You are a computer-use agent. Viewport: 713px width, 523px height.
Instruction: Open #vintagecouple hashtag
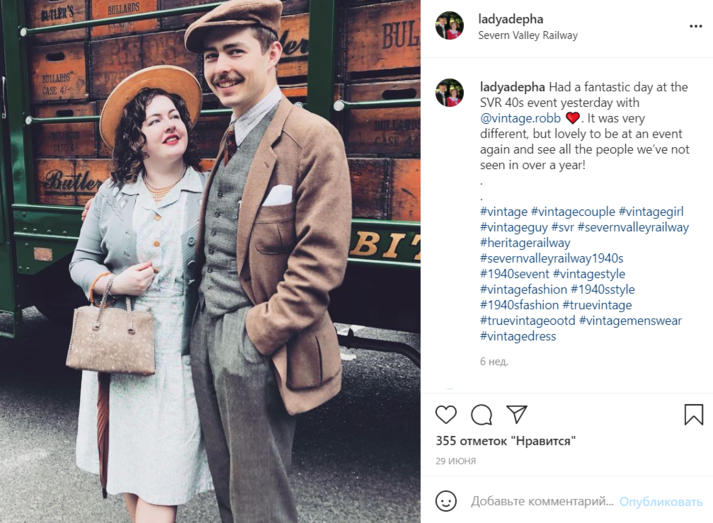[573, 211]
